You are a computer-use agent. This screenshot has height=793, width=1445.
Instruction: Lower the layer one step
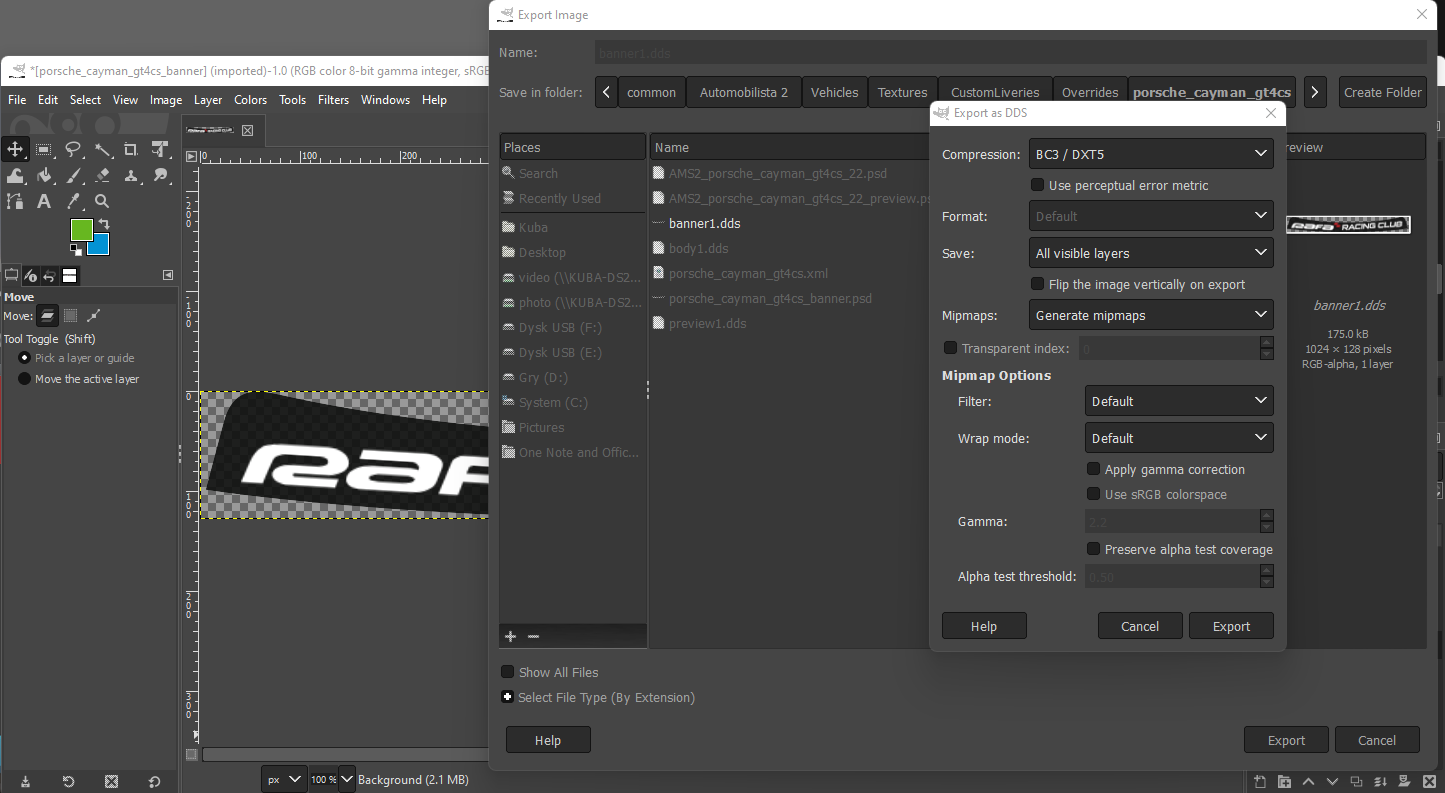tap(1332, 782)
